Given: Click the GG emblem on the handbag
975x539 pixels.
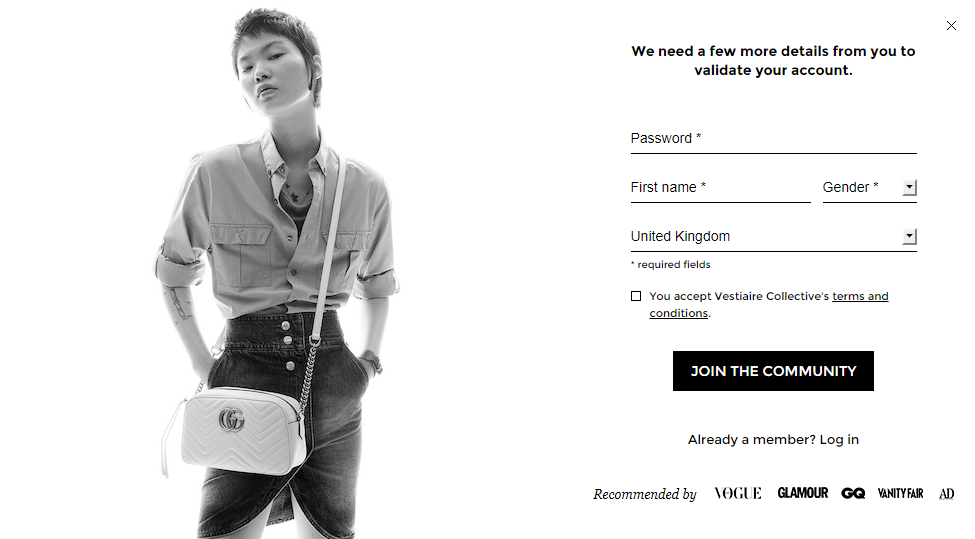Looking at the screenshot, I should [x=231, y=420].
